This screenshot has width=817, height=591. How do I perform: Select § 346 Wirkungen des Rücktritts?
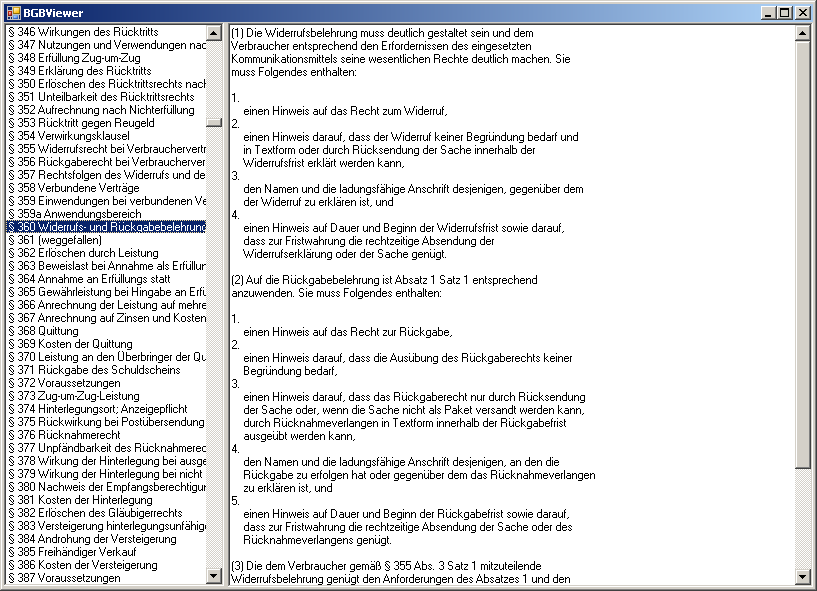(106, 32)
